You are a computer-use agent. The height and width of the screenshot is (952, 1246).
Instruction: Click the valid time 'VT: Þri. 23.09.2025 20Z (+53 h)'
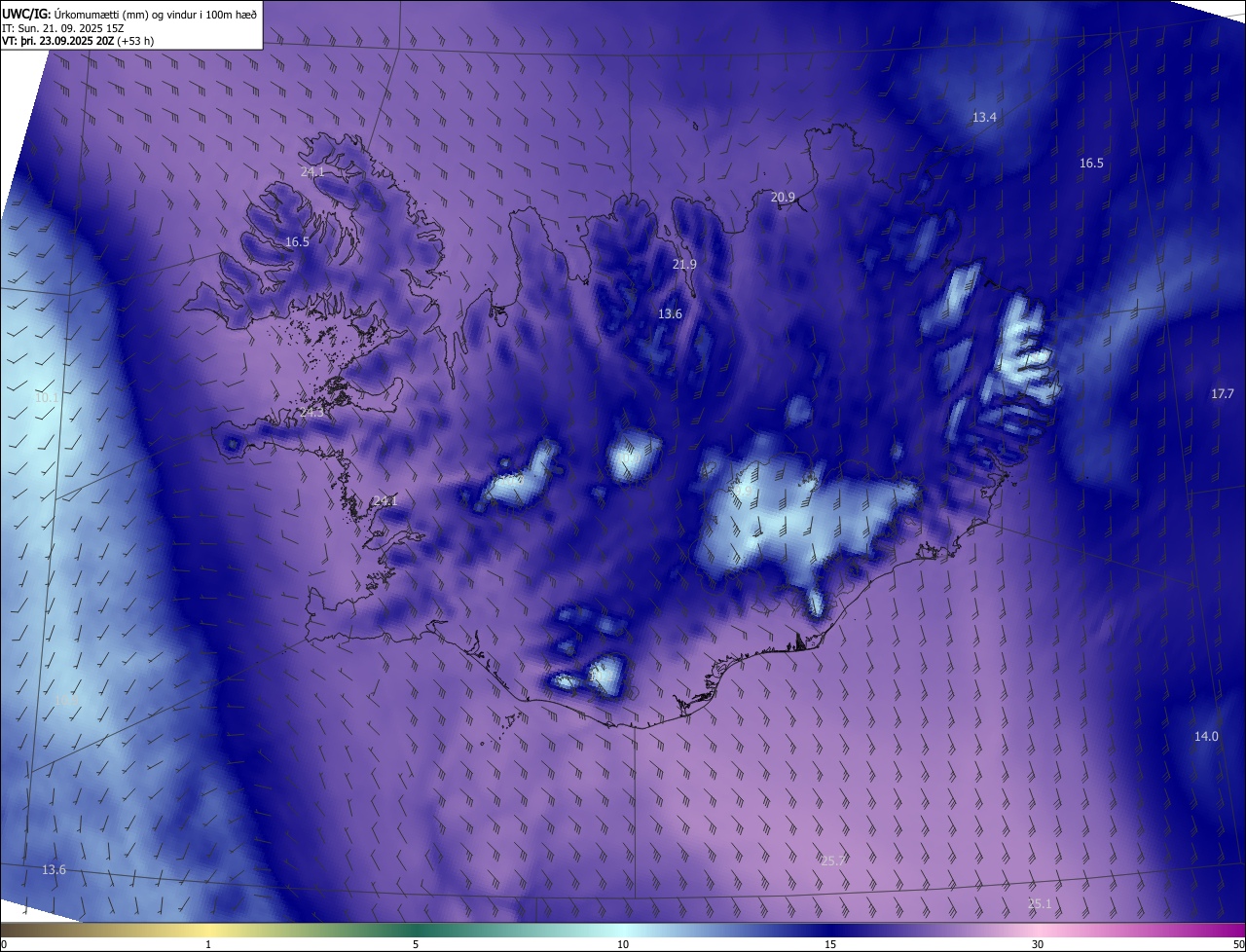pos(78,41)
